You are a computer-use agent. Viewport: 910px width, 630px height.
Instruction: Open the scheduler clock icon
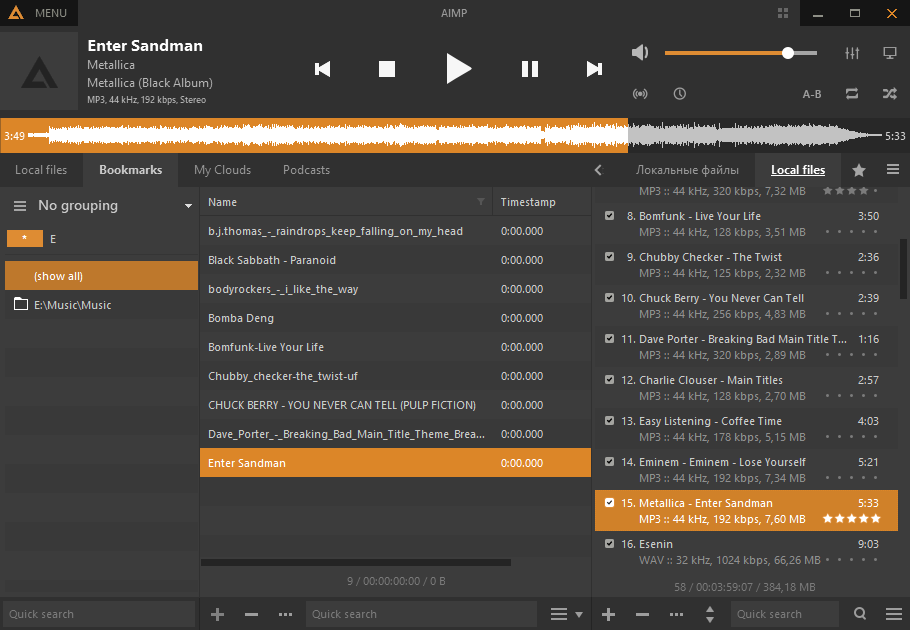pos(680,93)
